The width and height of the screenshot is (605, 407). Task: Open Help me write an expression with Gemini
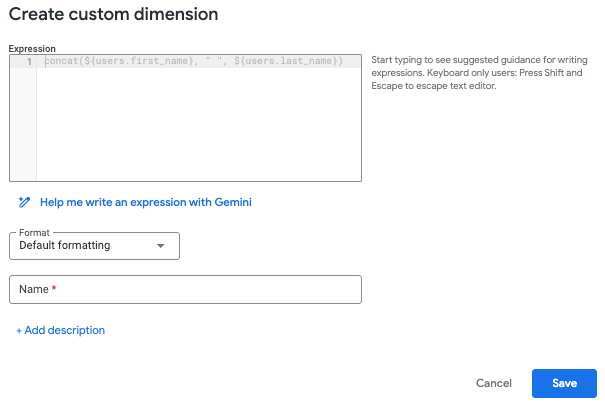click(145, 202)
